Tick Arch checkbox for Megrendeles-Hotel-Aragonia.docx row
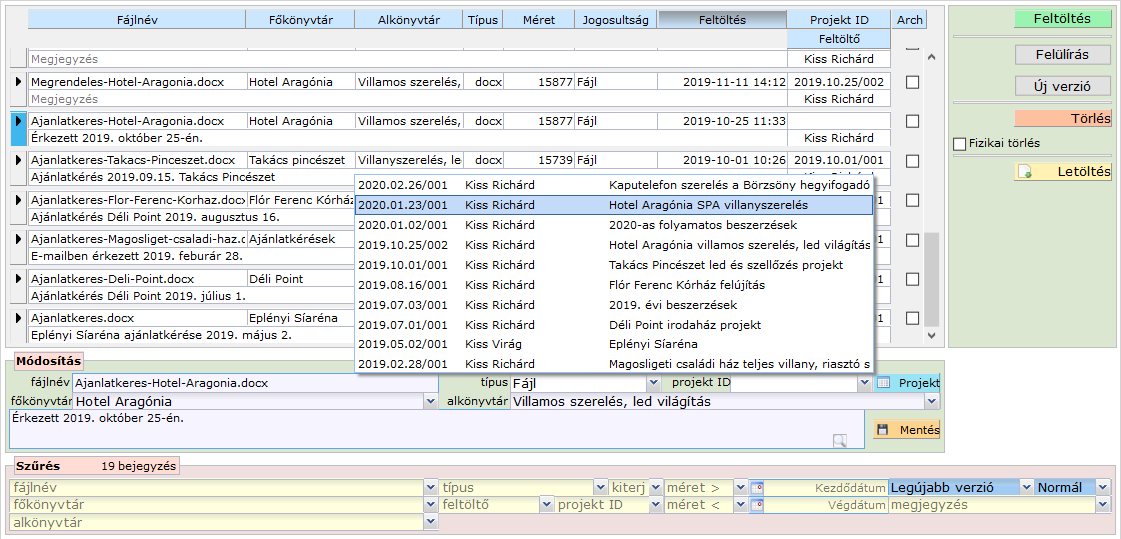The image size is (1121, 539). [x=912, y=83]
